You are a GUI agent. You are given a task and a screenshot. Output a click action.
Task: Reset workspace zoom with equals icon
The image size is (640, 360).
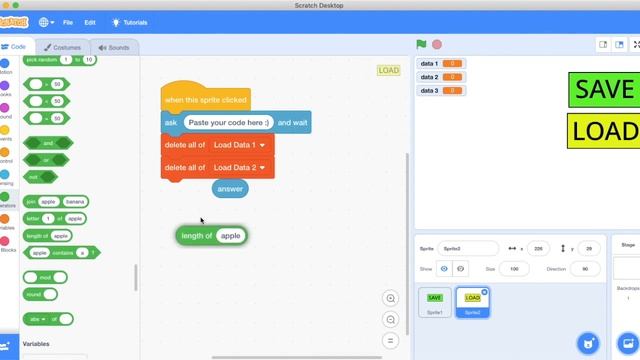(390, 341)
